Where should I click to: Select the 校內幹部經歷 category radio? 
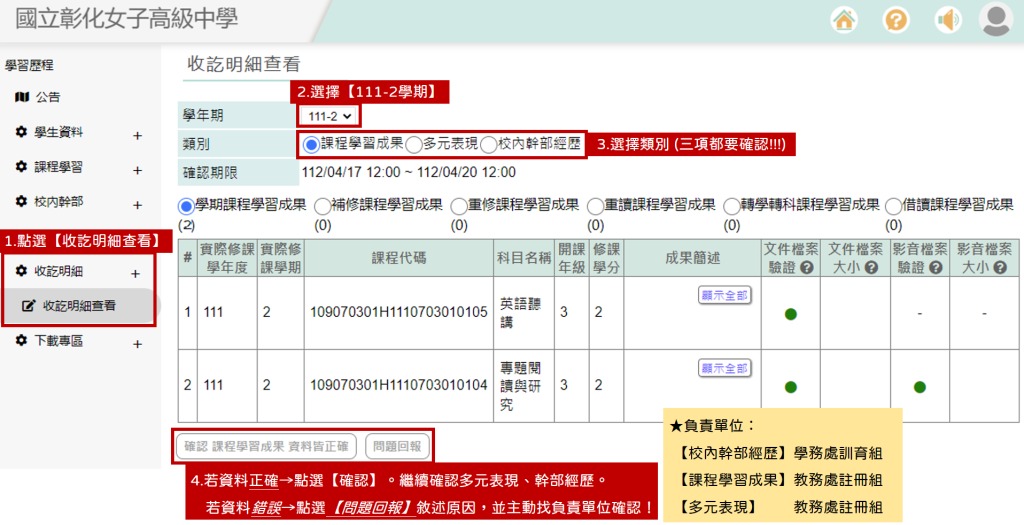(x=488, y=145)
